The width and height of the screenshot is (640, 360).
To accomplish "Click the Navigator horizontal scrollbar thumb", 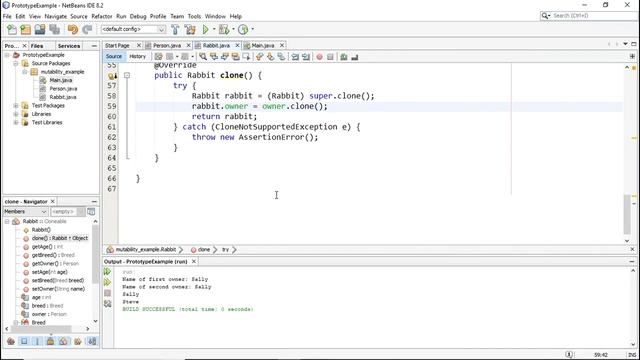I will click(x=41, y=329).
